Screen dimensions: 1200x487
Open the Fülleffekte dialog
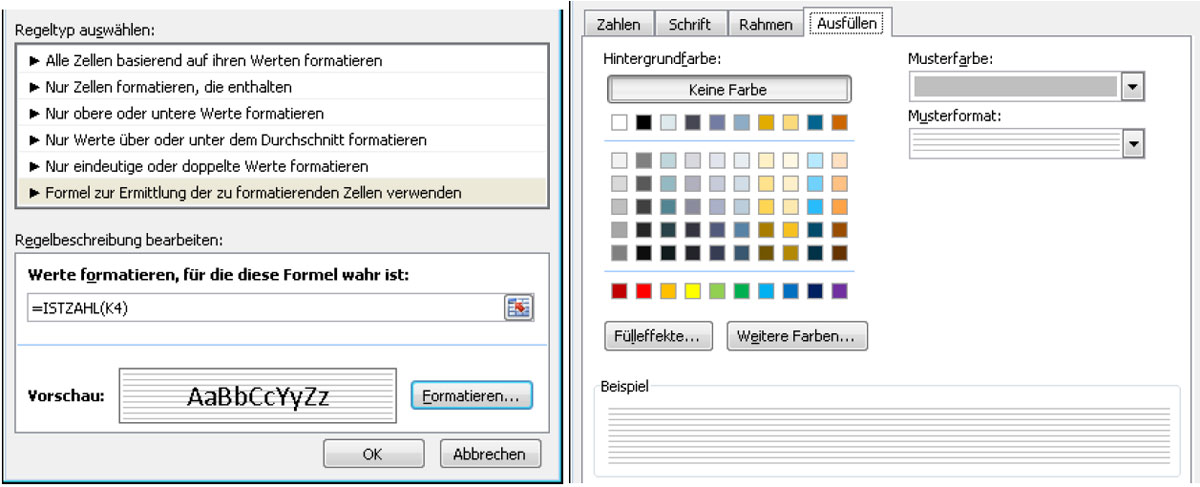[658, 336]
